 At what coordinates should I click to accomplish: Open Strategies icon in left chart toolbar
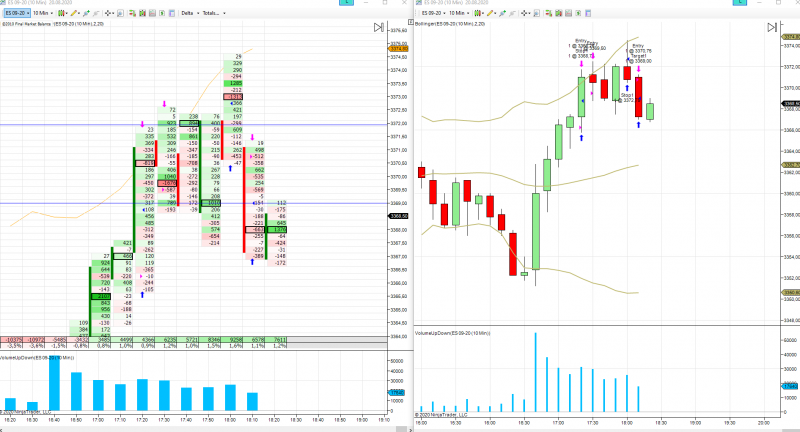(162, 13)
